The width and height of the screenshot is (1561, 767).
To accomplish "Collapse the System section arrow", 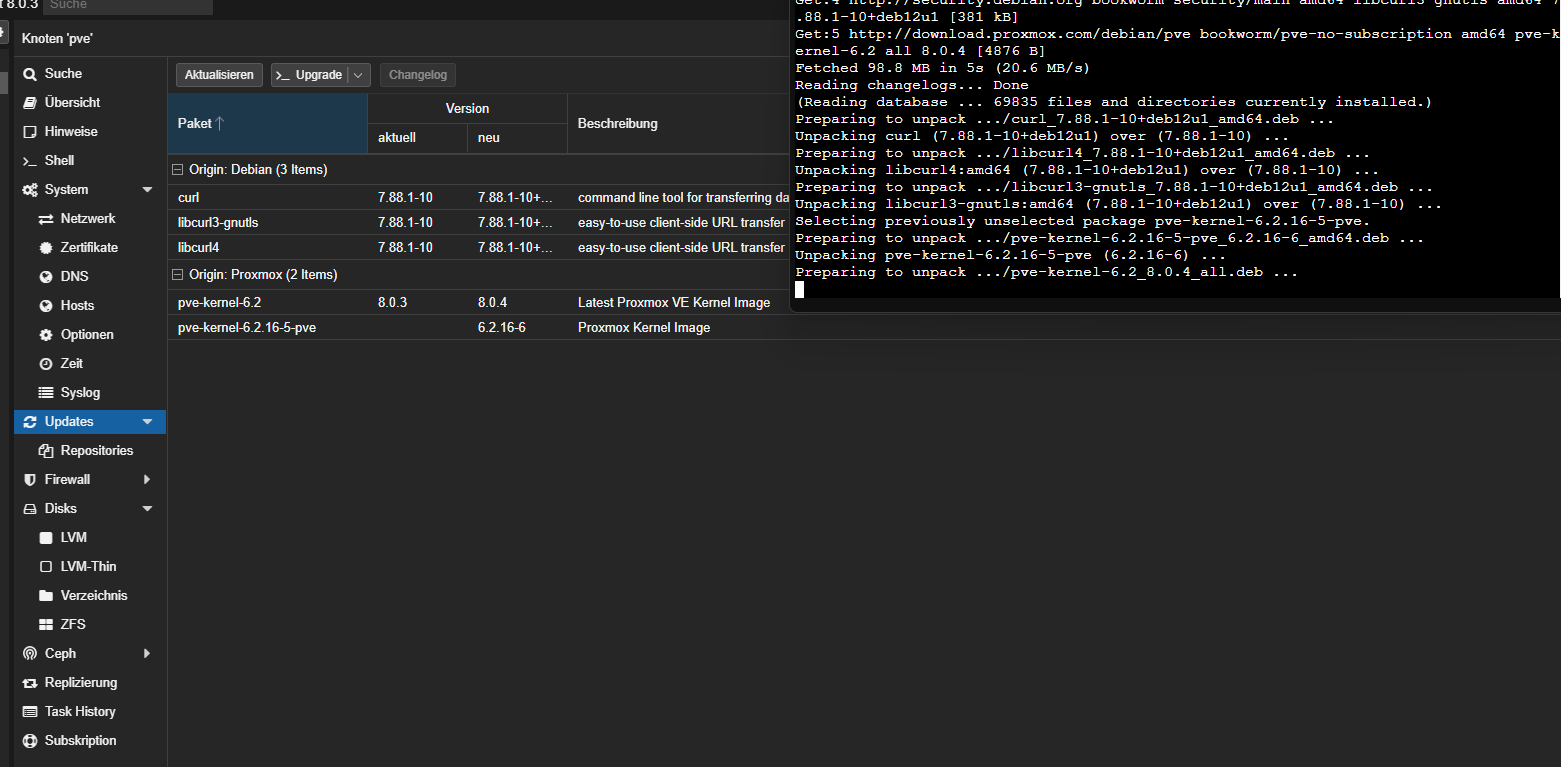I will tap(147, 189).
